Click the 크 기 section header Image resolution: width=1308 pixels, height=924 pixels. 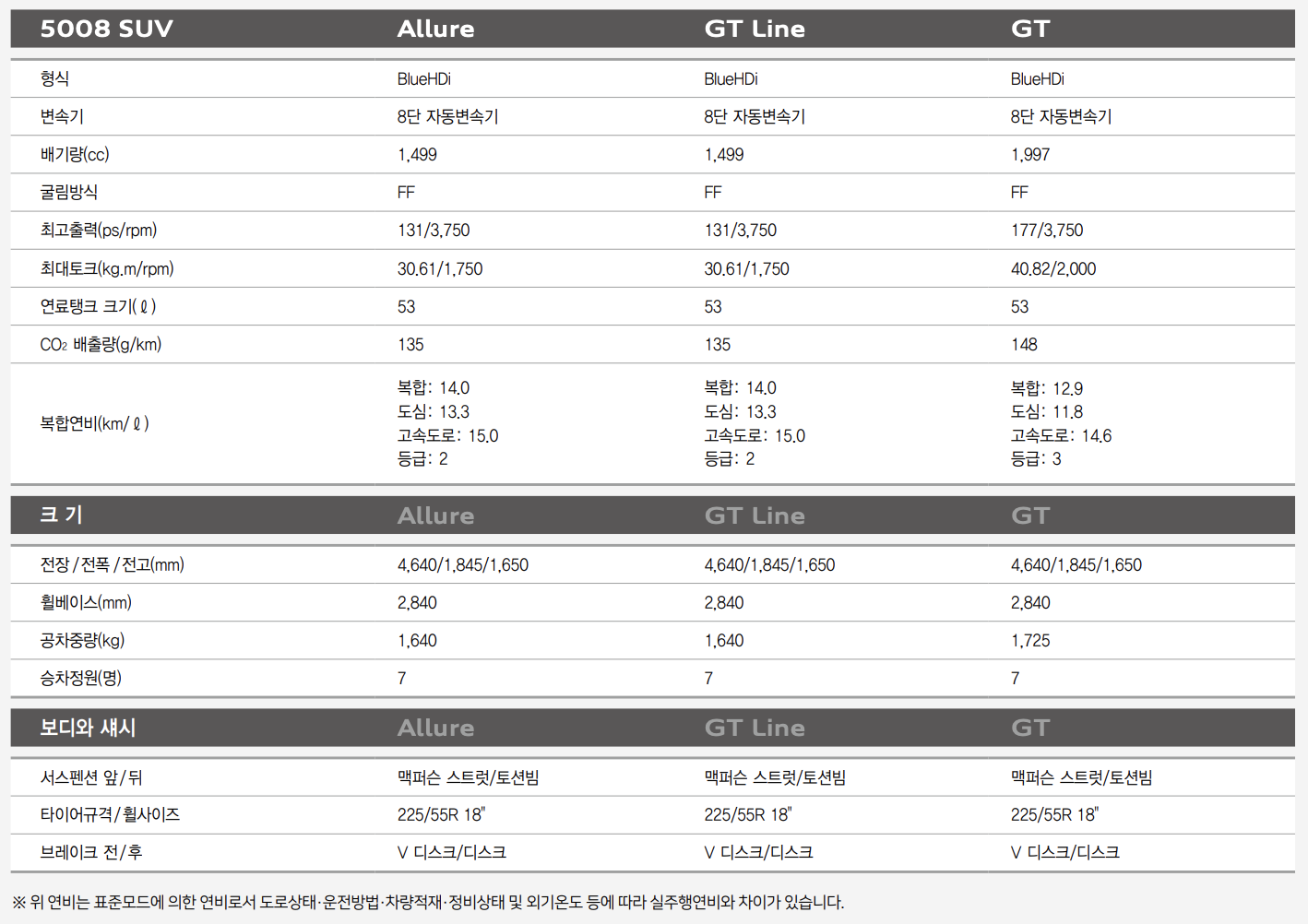pos(62,515)
